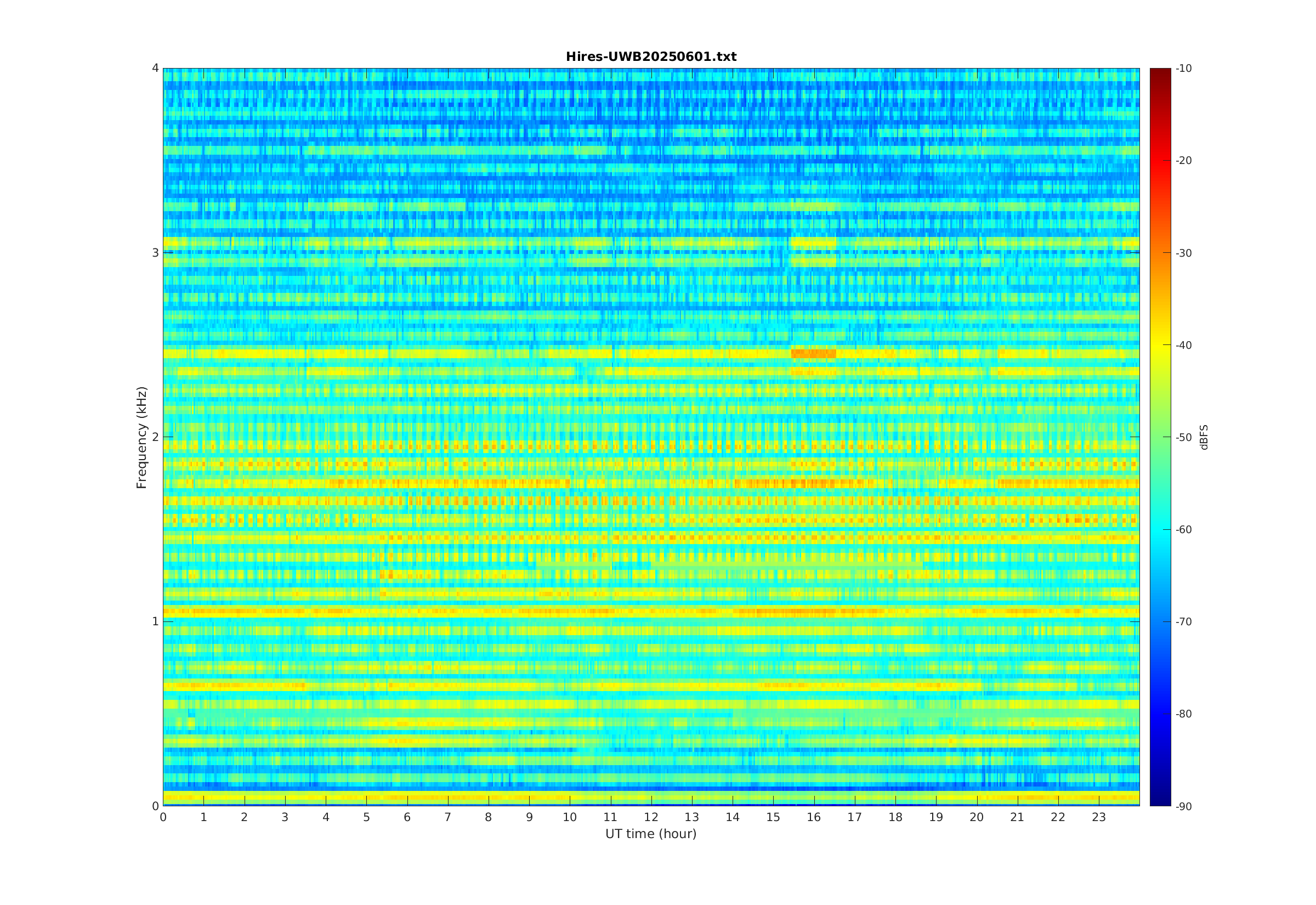This screenshot has width=1316, height=905.
Task: Click inside the spectrogram heatmap
Action: tap(651, 437)
